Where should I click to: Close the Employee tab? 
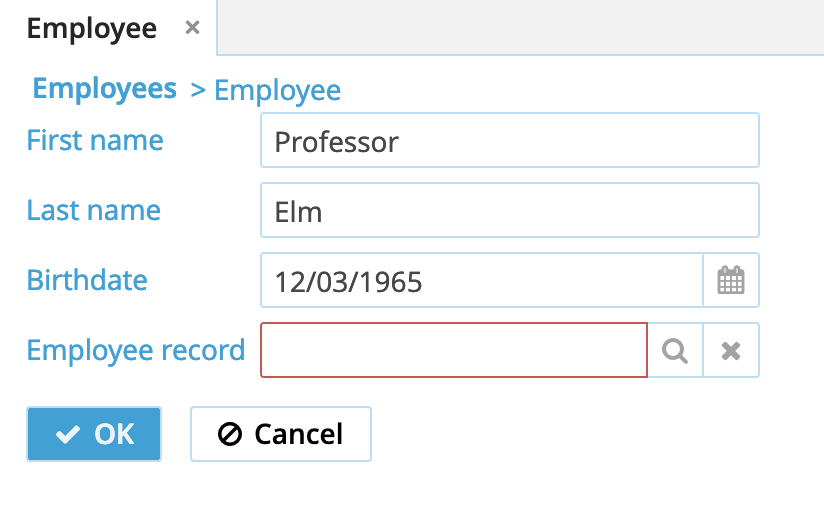pyautogui.click(x=193, y=28)
